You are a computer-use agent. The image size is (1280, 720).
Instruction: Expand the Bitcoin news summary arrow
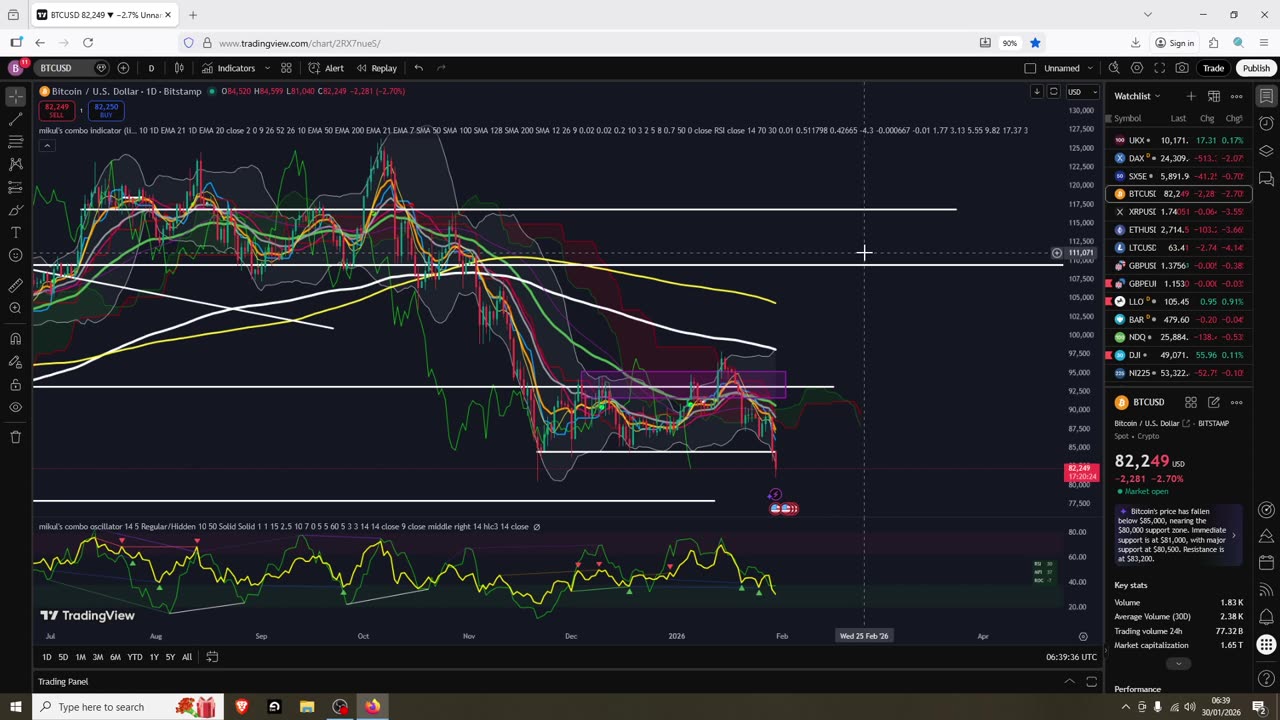pyautogui.click(x=1233, y=535)
